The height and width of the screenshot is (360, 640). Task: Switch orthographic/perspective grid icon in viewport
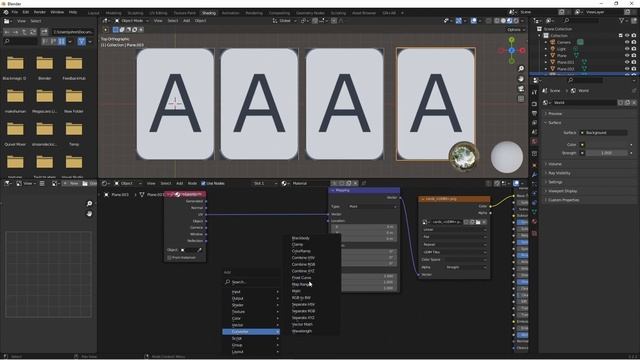click(521, 99)
